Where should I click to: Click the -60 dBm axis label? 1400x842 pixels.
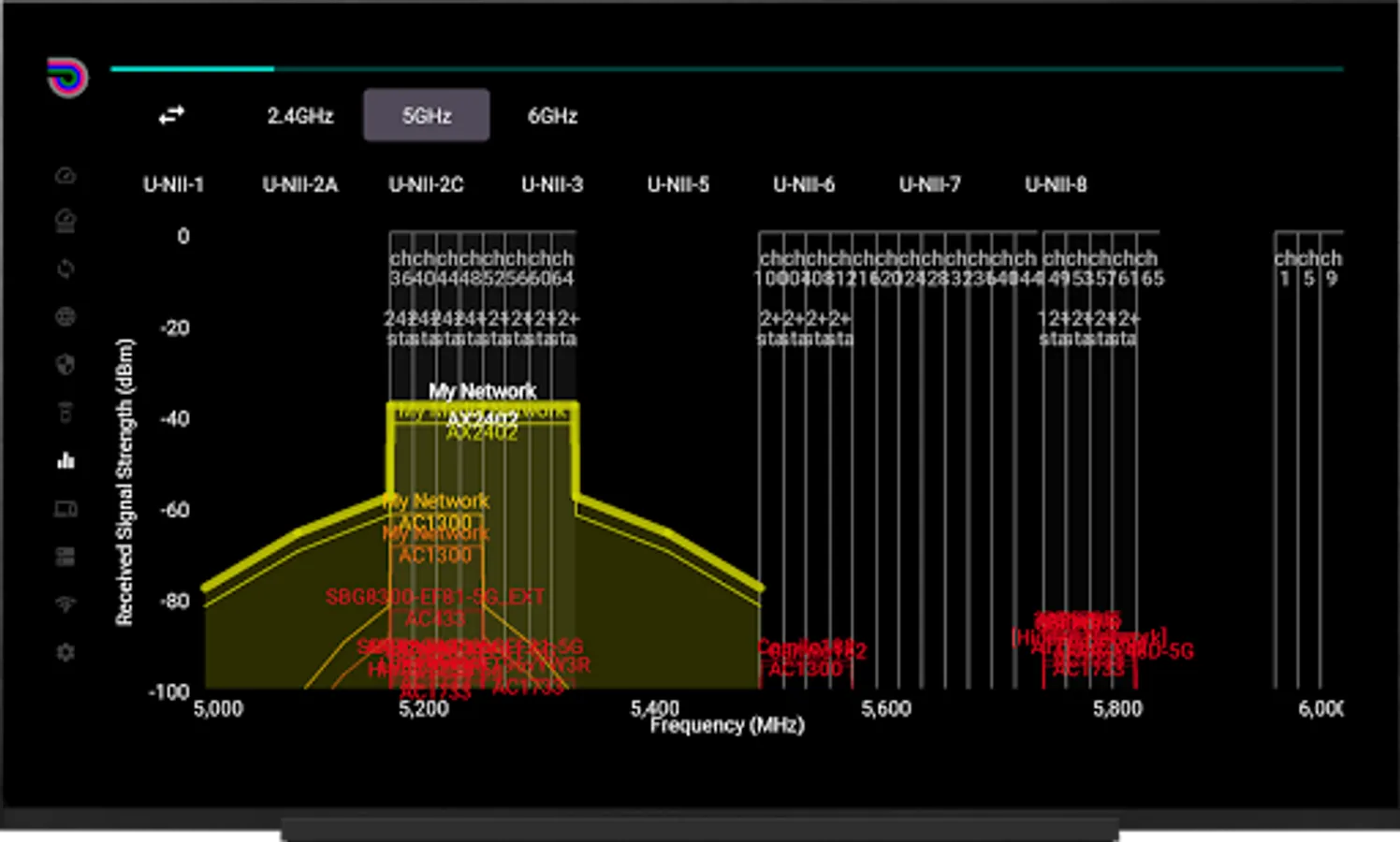point(175,510)
